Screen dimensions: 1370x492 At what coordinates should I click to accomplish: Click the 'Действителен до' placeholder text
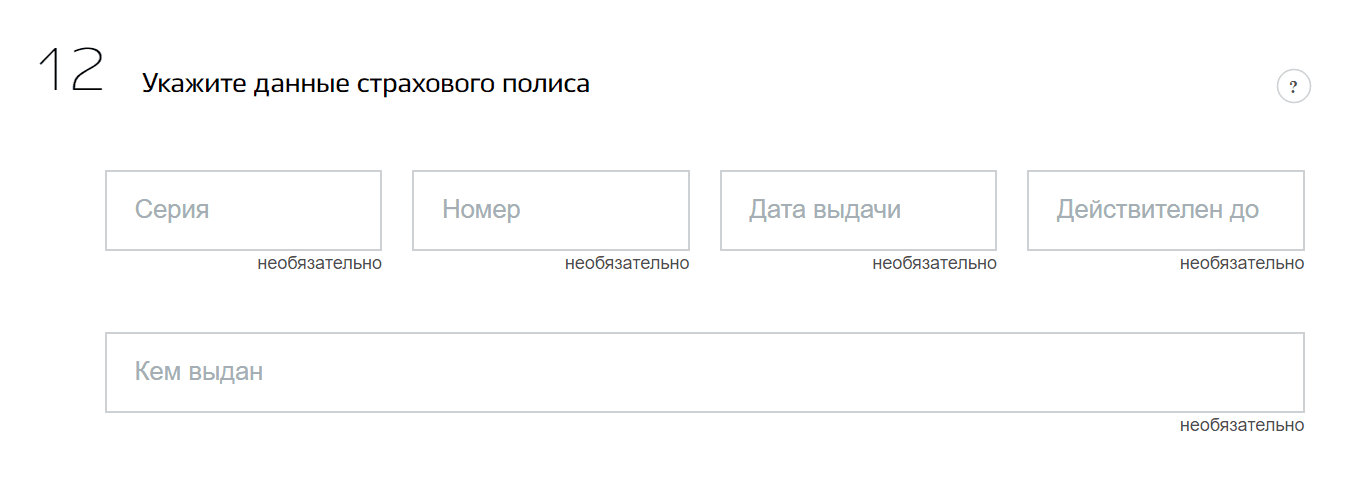click(x=1157, y=210)
